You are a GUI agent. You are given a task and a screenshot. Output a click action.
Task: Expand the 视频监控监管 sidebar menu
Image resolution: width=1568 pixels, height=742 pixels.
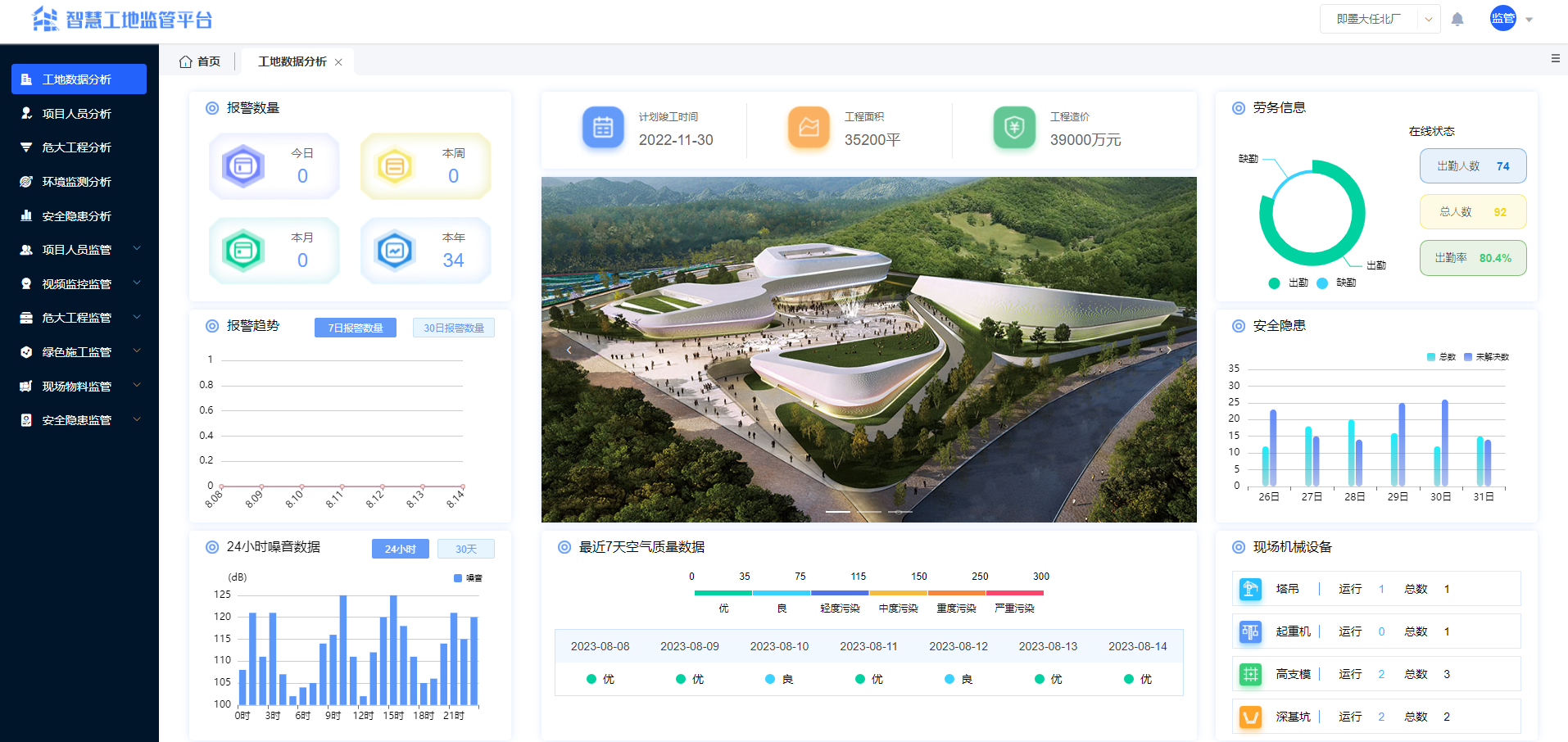coord(79,283)
